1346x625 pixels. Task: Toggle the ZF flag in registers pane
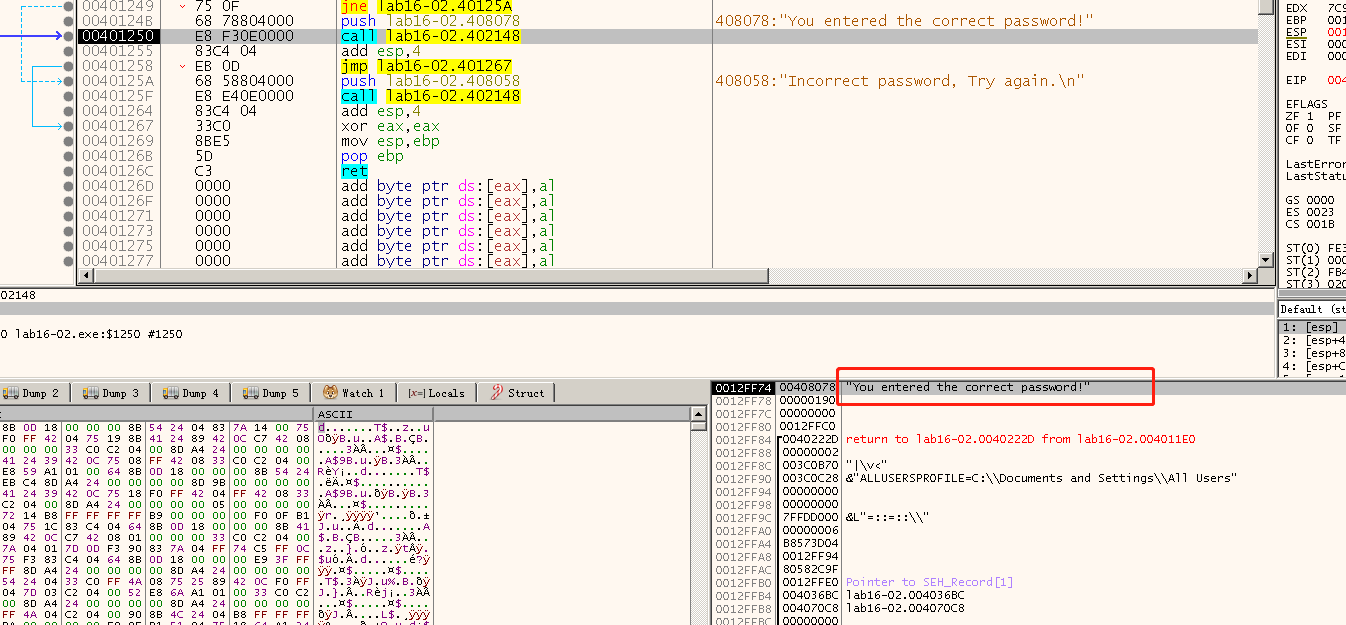(x=1291, y=115)
